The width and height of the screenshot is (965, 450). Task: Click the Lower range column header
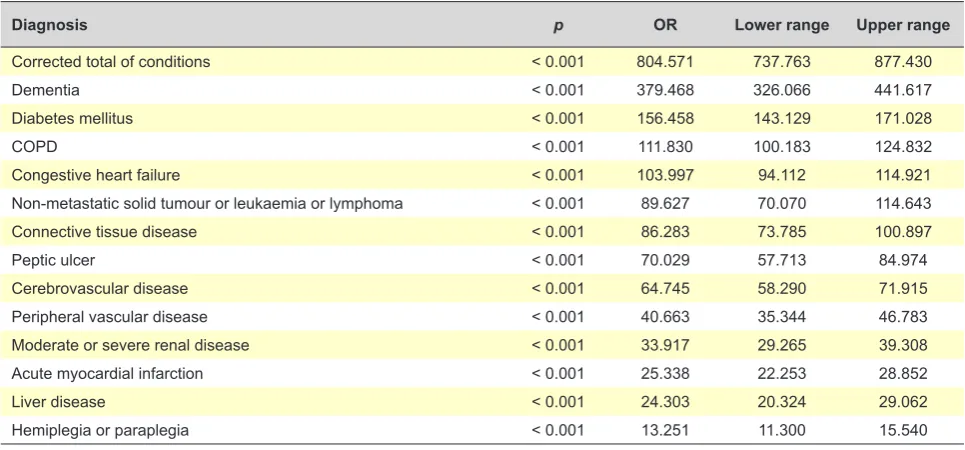[x=782, y=25]
